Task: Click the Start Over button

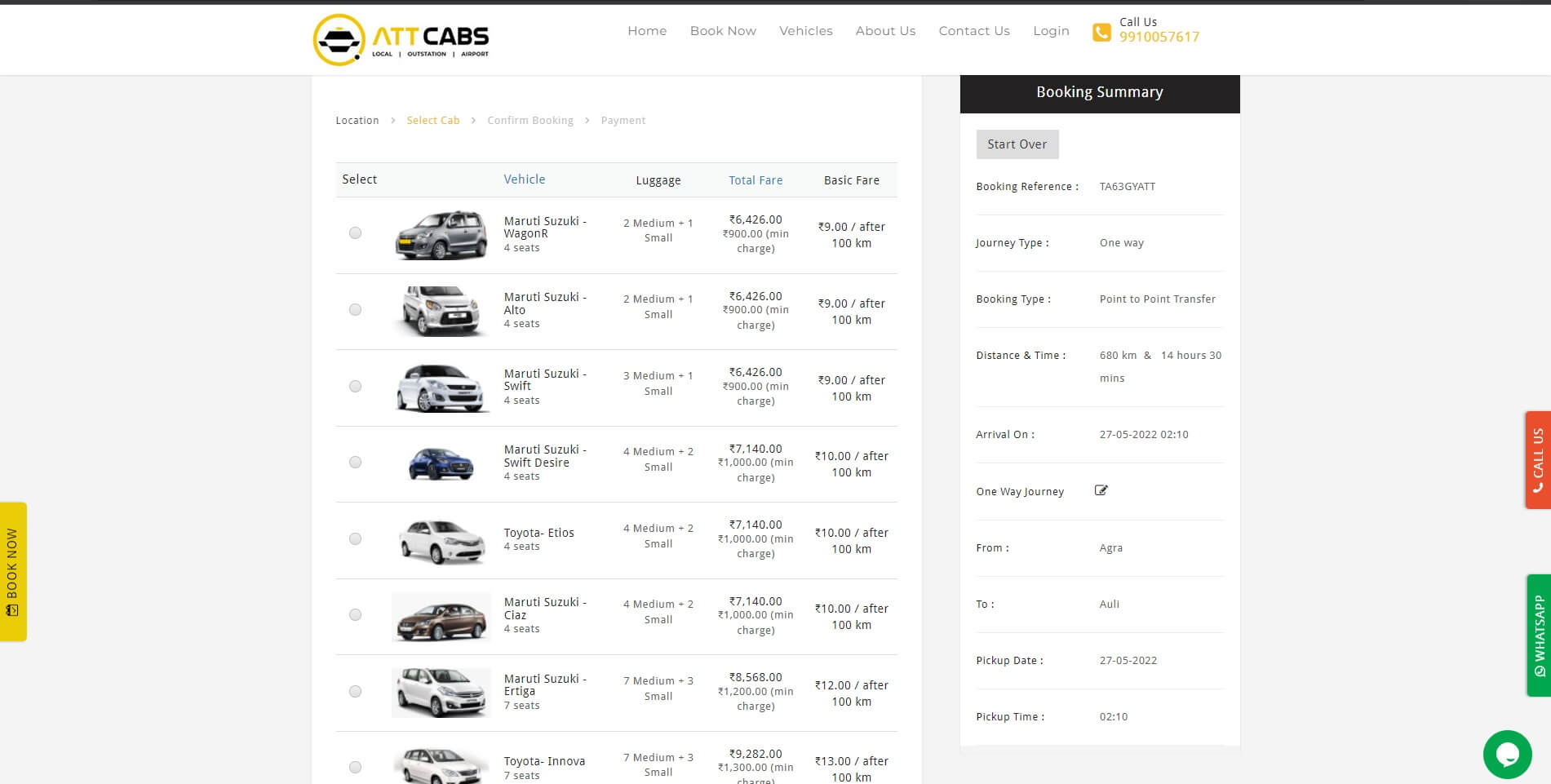Action: (x=1017, y=144)
